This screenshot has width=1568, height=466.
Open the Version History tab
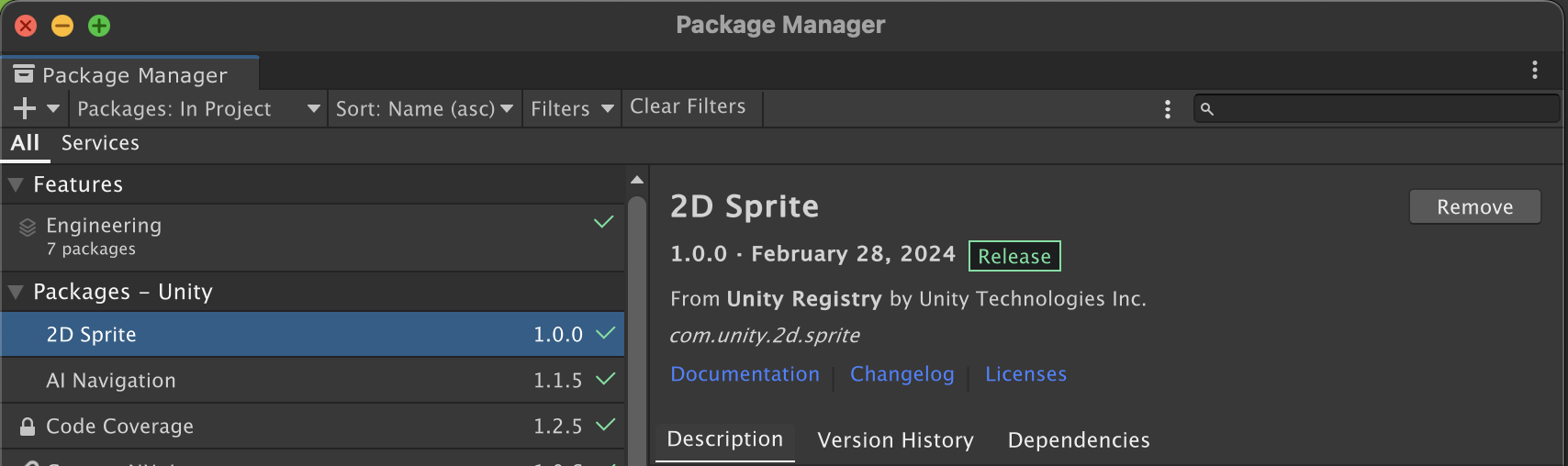coord(895,440)
